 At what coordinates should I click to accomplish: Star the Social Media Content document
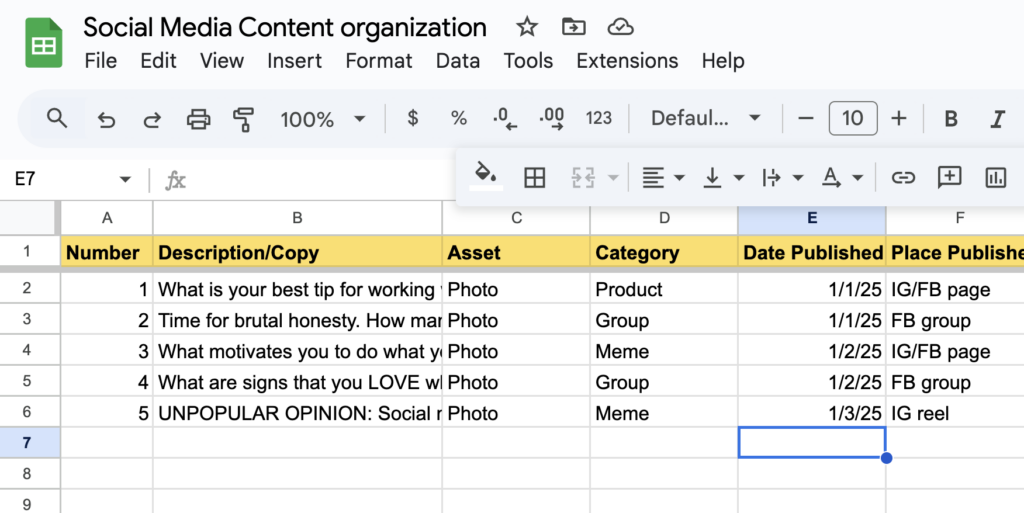point(526,27)
